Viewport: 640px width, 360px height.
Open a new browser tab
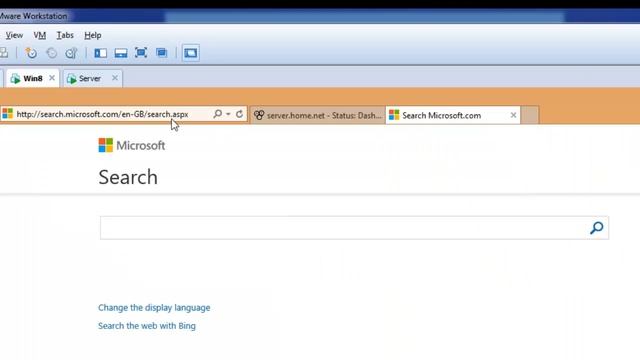530,115
